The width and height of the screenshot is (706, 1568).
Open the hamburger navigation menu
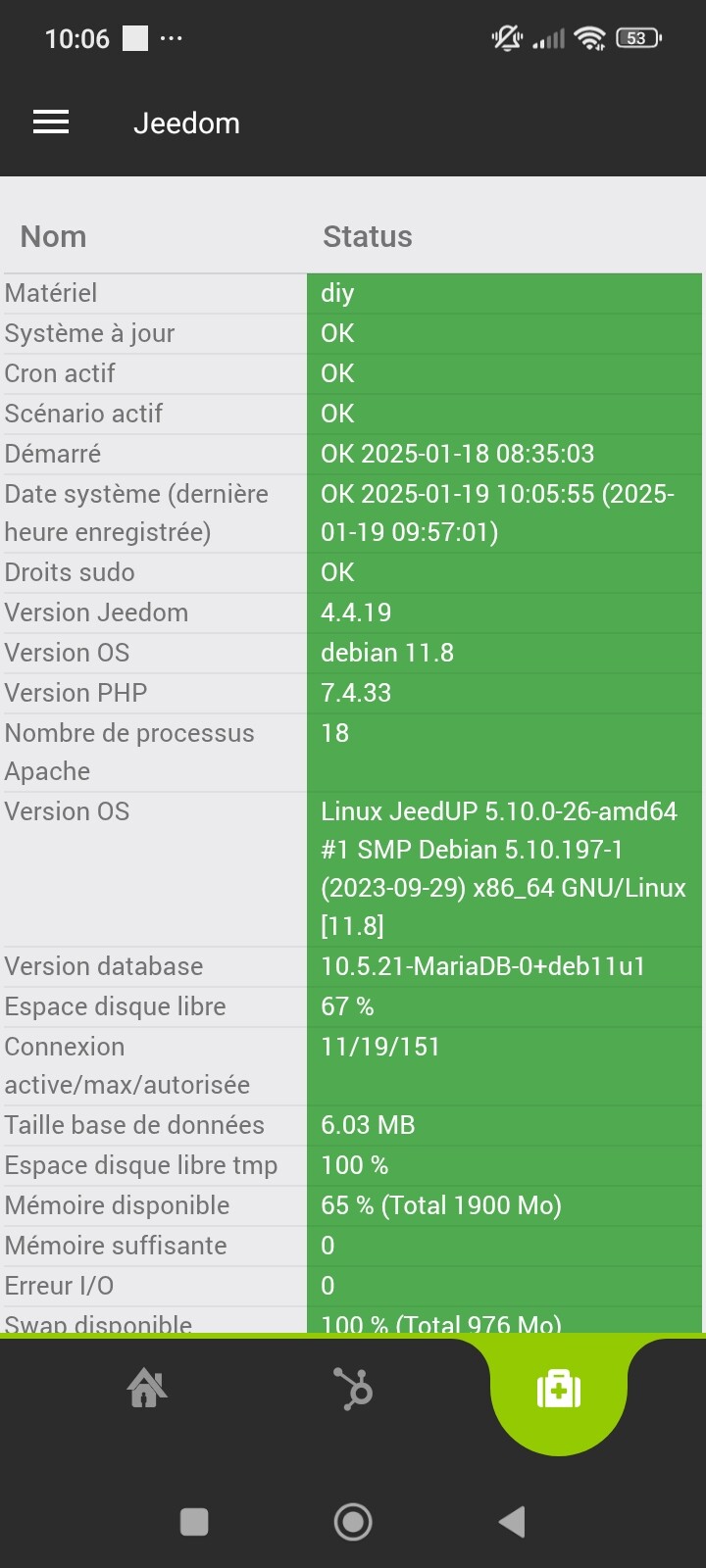[51, 122]
